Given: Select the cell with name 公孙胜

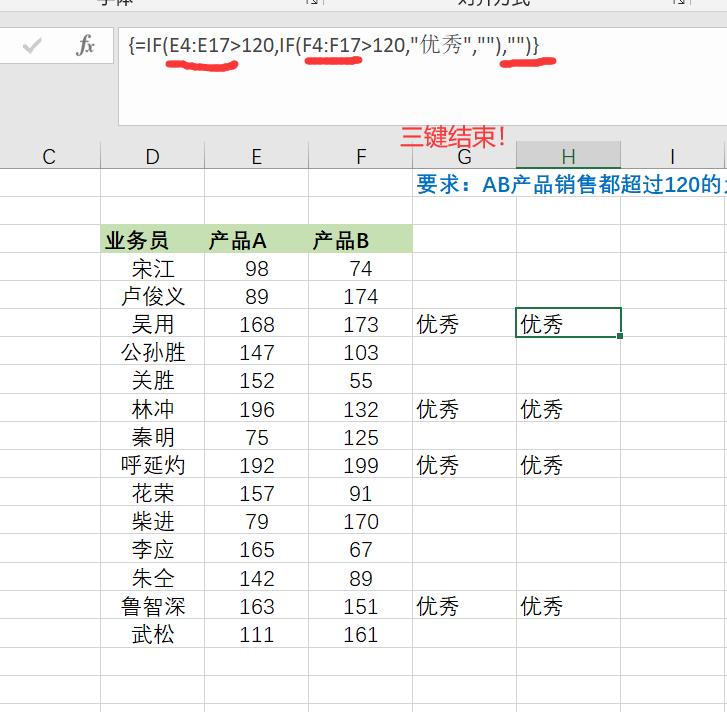Looking at the screenshot, I should click(153, 352).
